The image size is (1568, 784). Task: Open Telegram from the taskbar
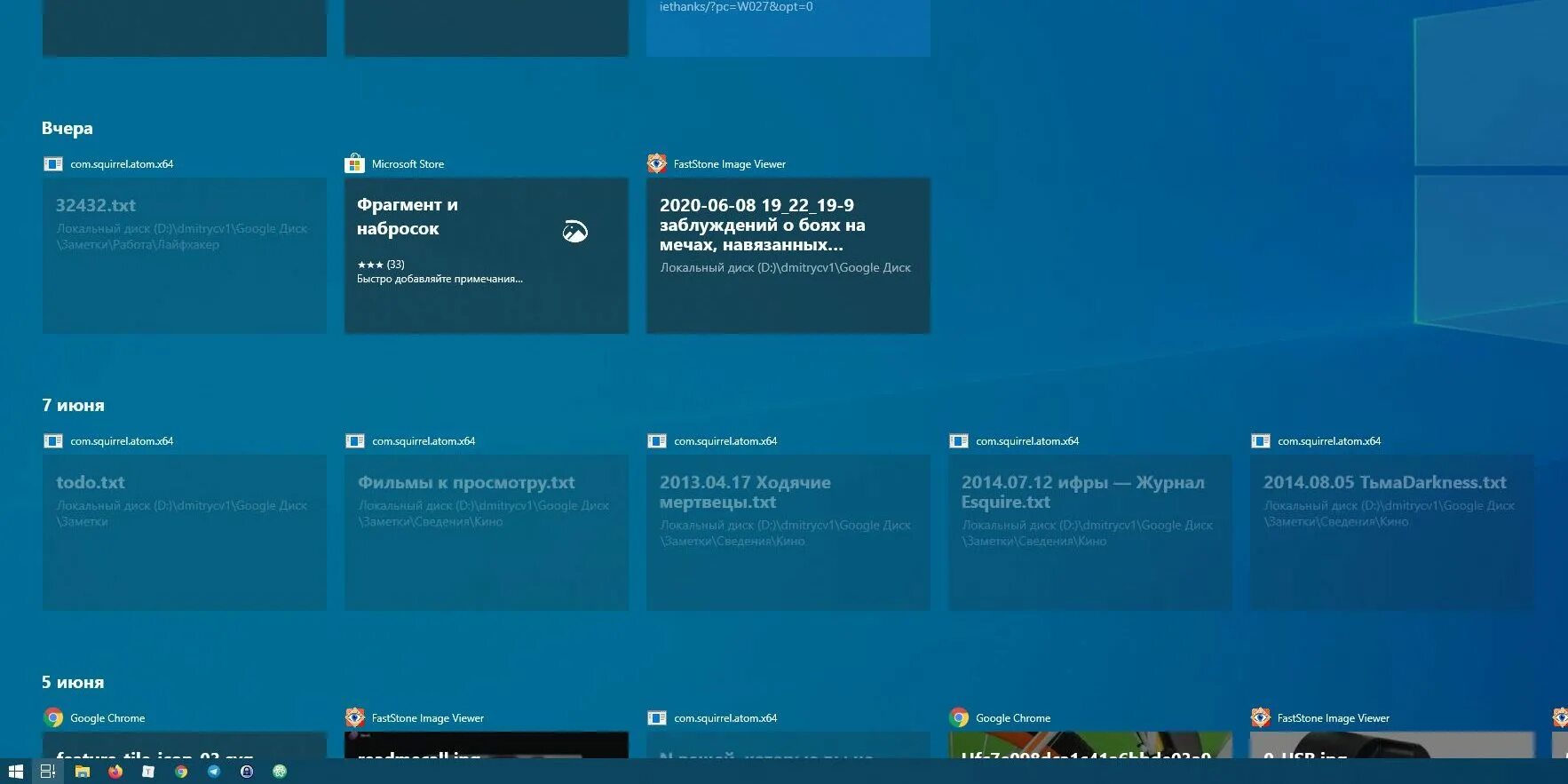click(x=214, y=772)
